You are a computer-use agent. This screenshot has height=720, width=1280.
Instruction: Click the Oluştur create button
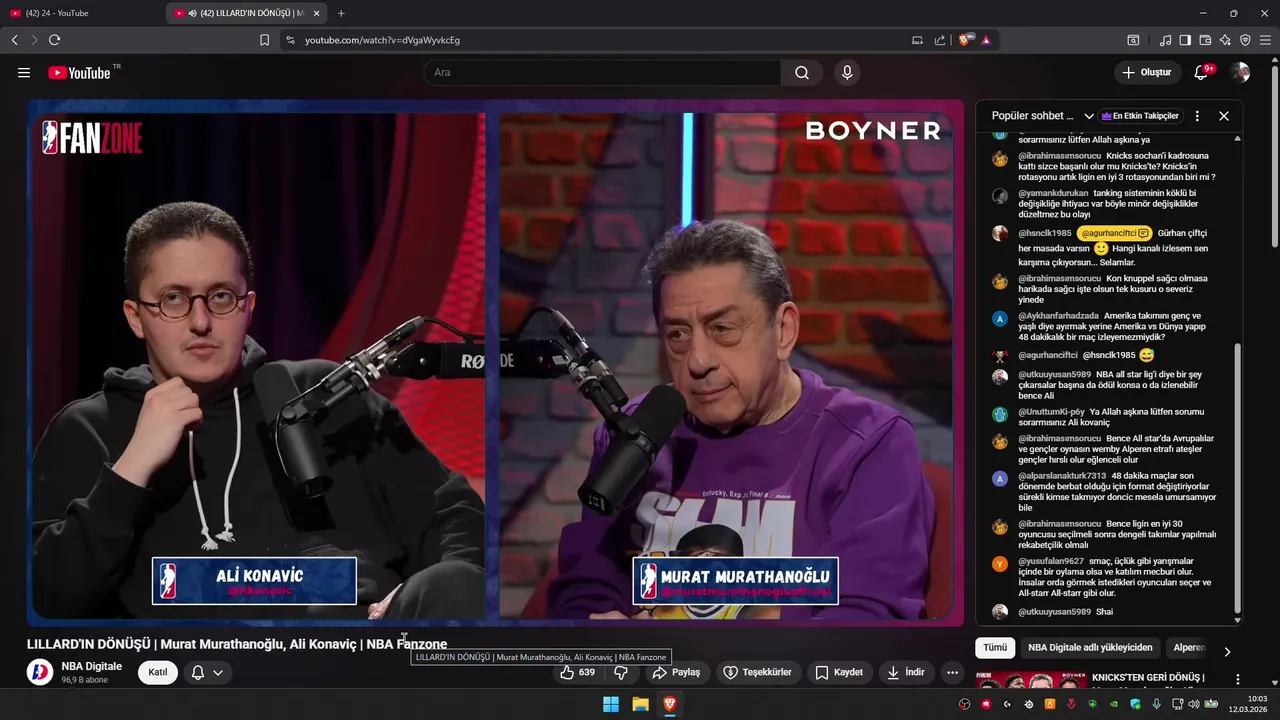tap(1147, 73)
